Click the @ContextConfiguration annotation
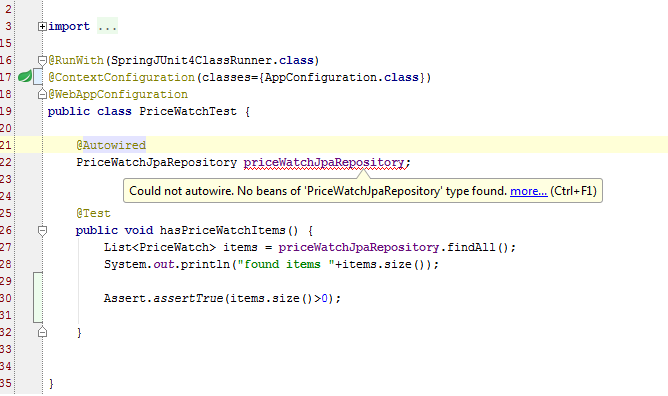 click(121, 77)
